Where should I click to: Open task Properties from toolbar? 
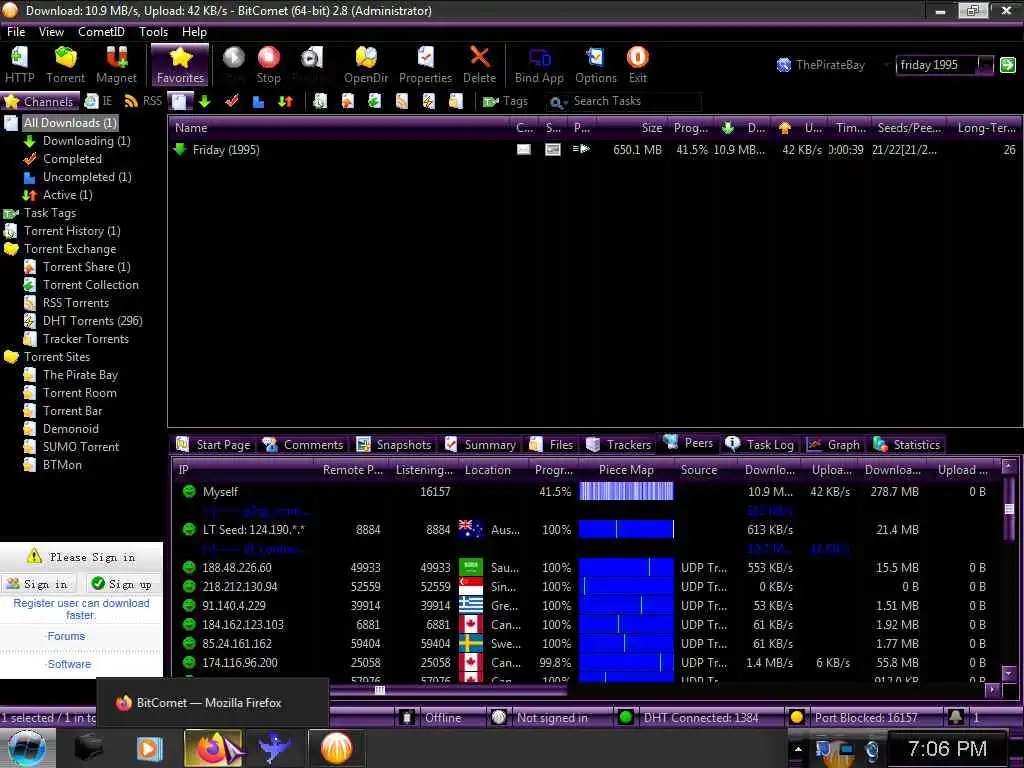(425, 65)
